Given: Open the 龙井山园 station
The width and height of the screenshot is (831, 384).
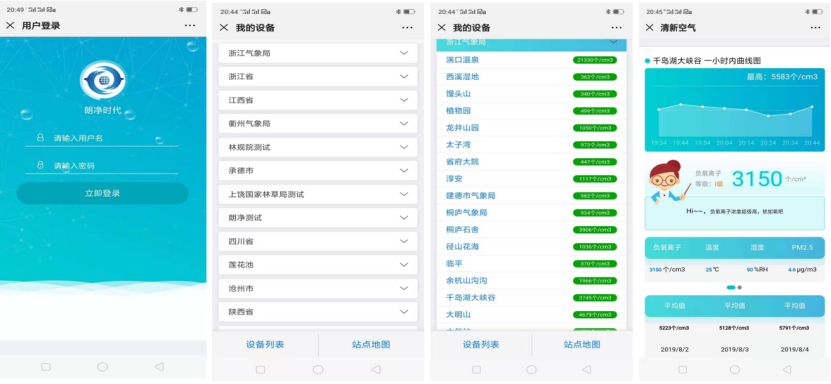Looking at the screenshot, I should pos(531,128).
